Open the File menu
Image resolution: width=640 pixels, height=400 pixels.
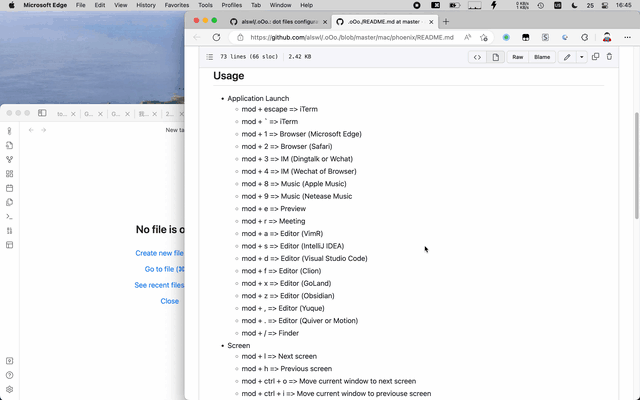click(x=80, y=5)
